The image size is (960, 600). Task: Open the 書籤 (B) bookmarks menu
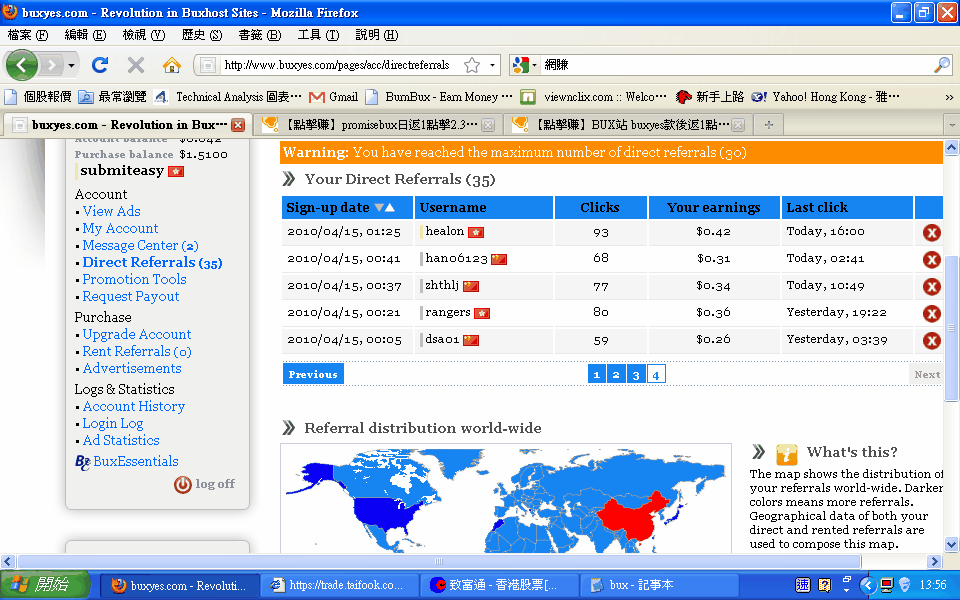click(260, 35)
